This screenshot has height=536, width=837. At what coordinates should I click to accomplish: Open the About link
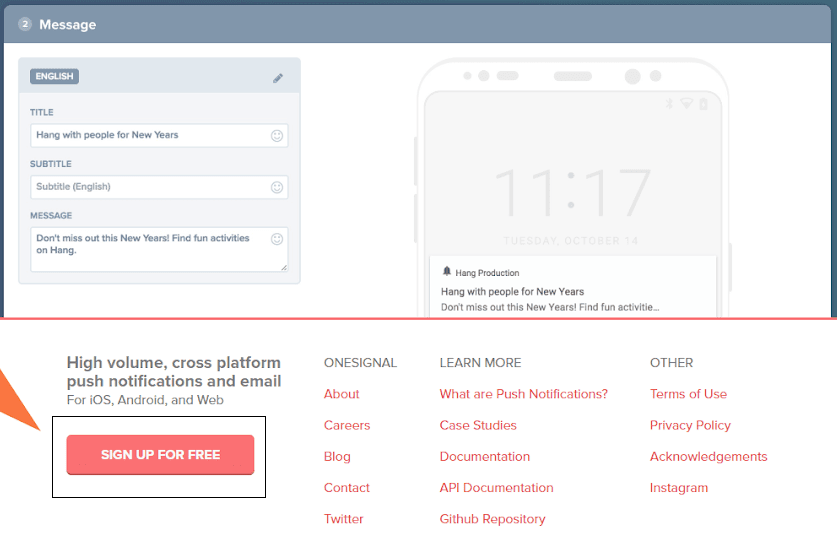coord(342,394)
